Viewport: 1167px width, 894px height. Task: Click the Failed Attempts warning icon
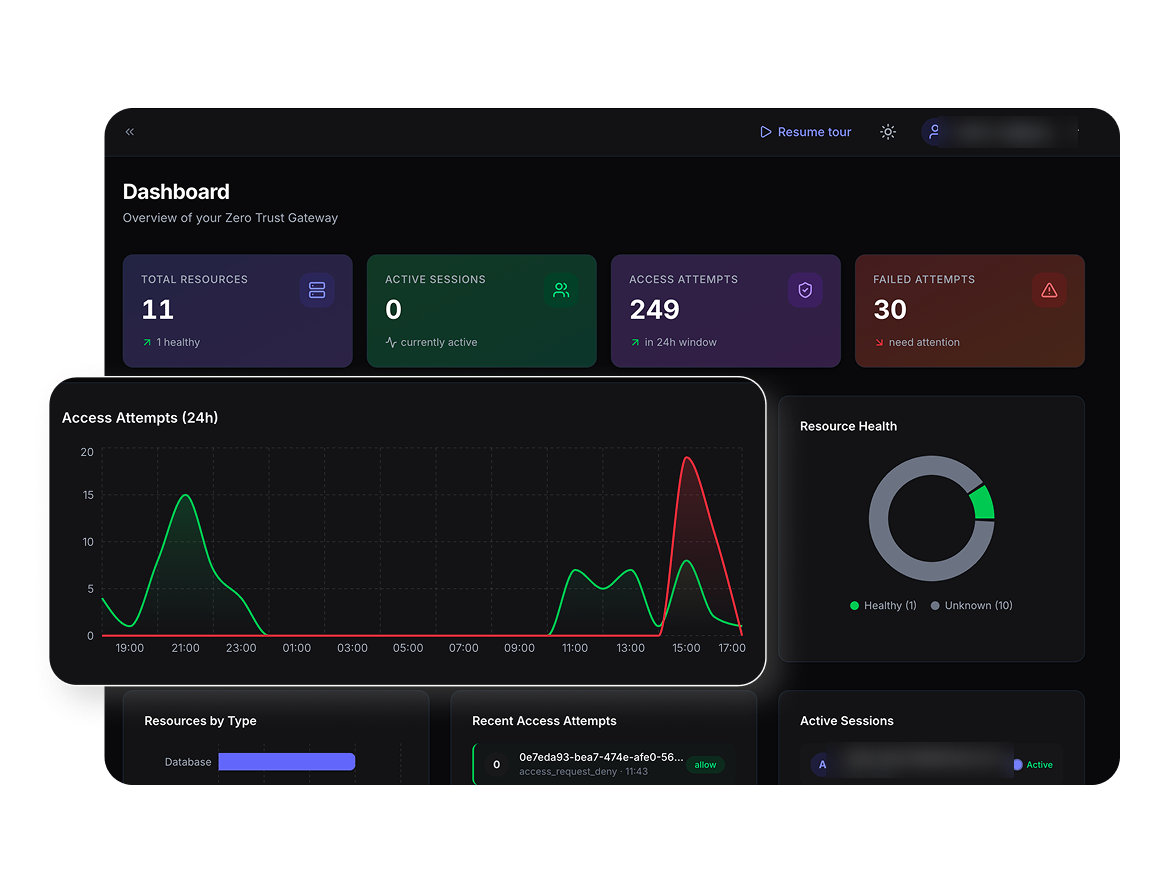[x=1049, y=290]
